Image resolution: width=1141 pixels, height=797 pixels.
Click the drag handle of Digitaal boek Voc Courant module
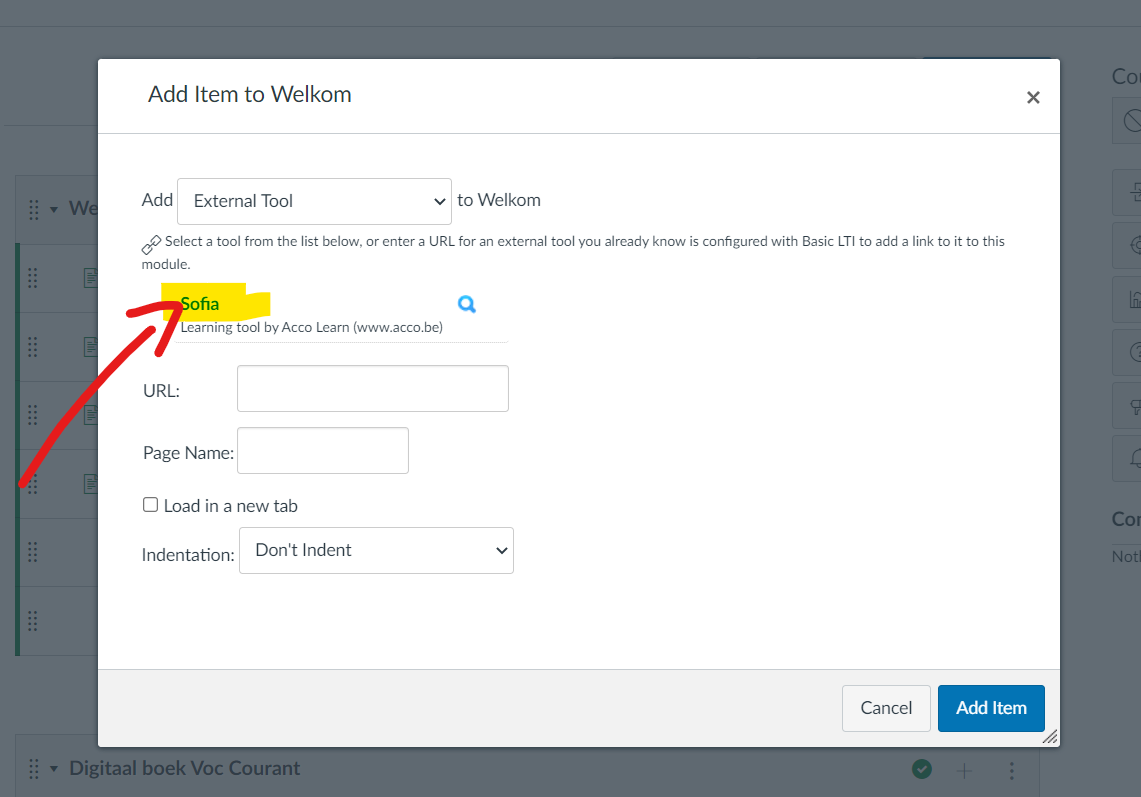pyautogui.click(x=33, y=769)
